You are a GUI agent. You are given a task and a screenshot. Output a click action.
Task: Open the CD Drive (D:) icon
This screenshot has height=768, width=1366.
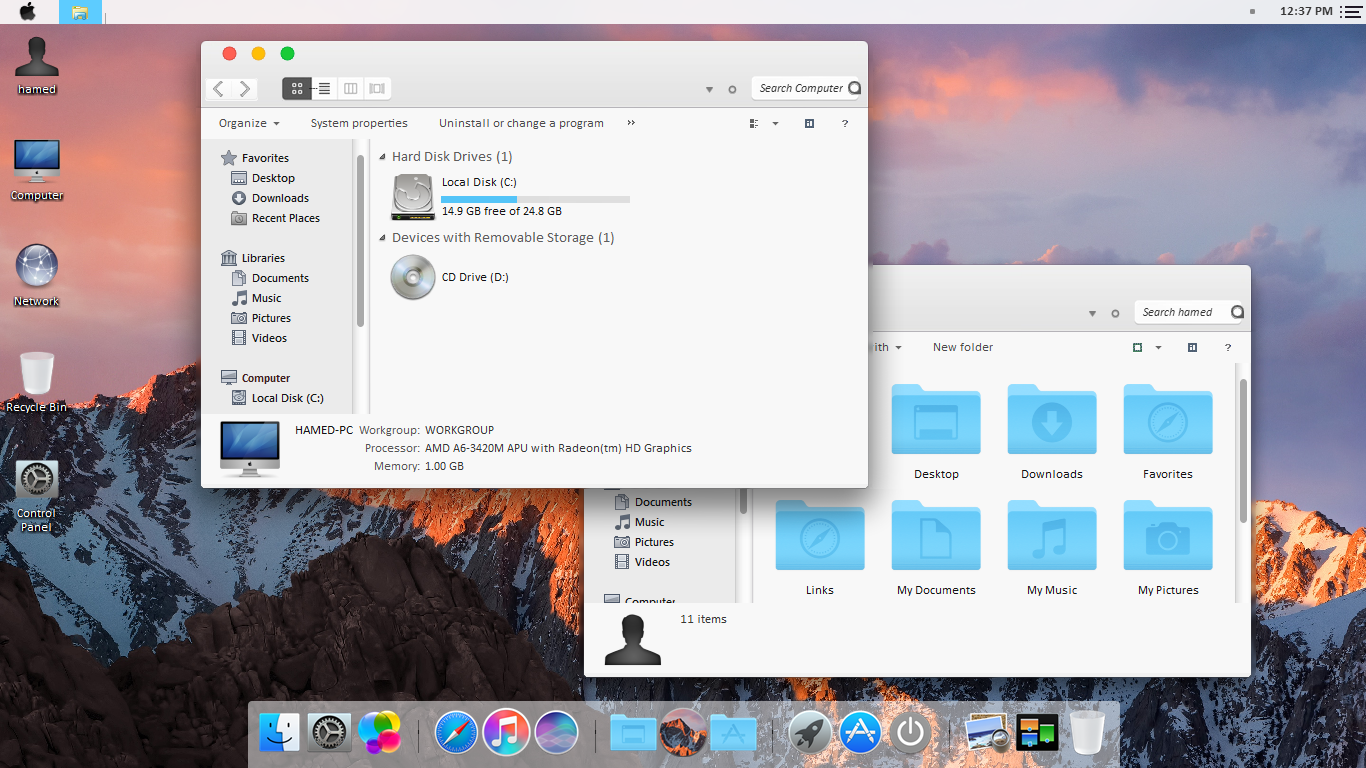[413, 277]
